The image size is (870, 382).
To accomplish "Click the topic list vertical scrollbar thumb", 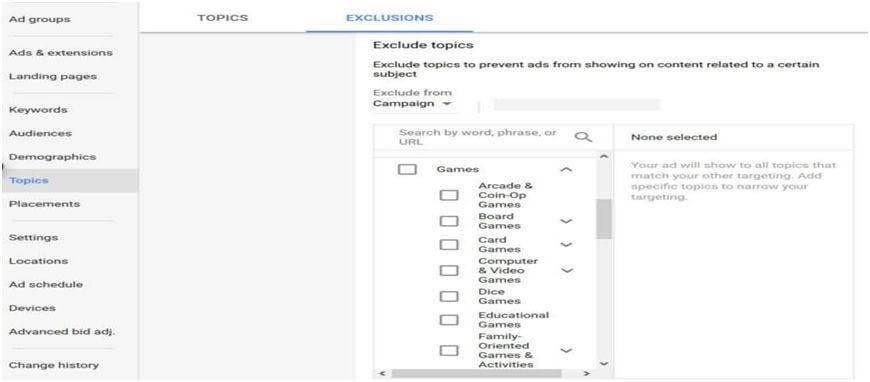I will pyautogui.click(x=604, y=219).
